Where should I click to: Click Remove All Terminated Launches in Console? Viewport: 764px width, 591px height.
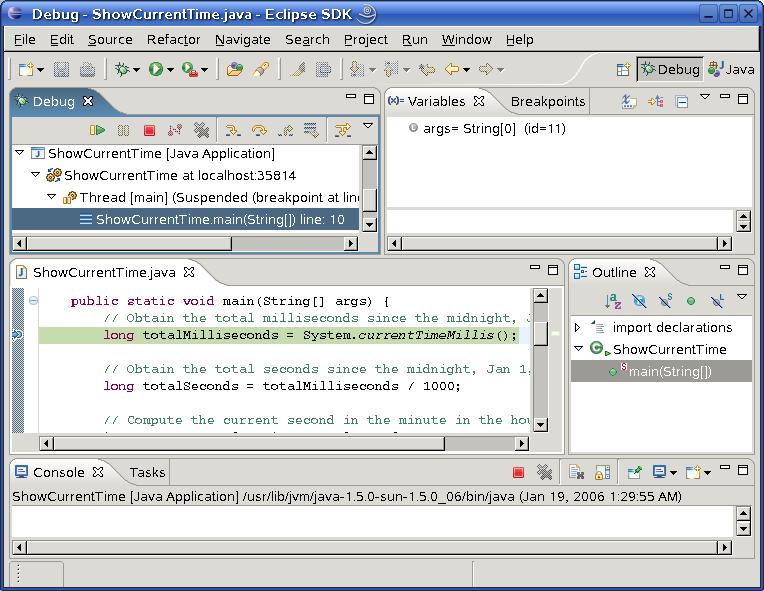point(544,472)
